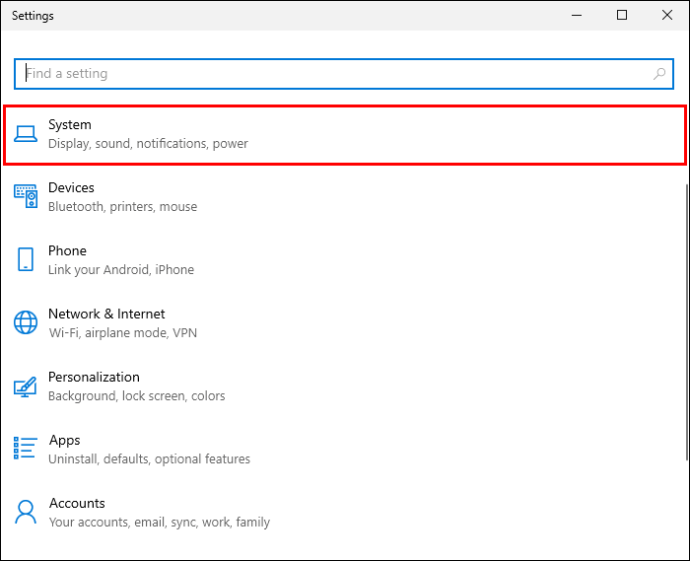Click the Devices keyboard and speaker icon

click(x=26, y=196)
